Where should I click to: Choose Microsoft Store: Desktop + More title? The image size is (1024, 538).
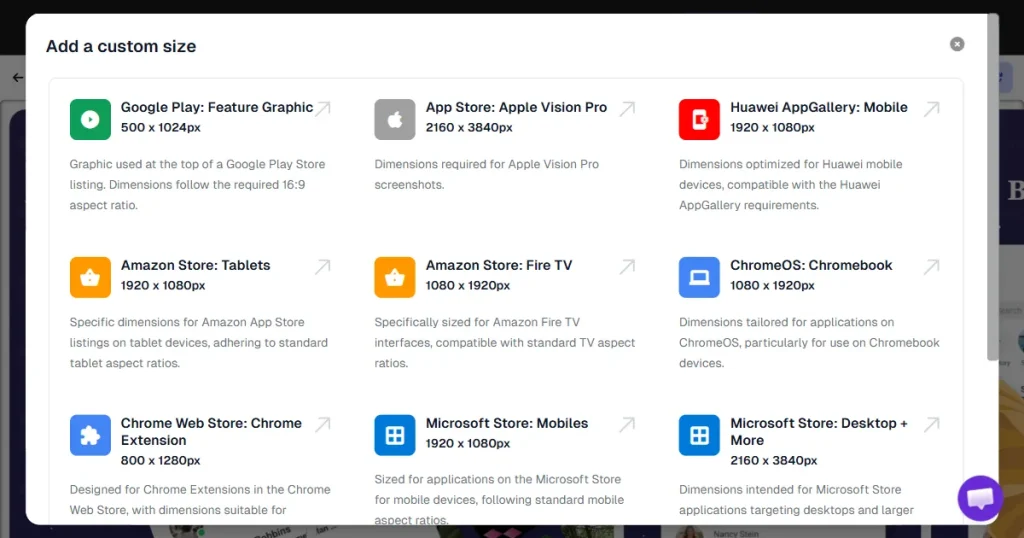[819, 432]
